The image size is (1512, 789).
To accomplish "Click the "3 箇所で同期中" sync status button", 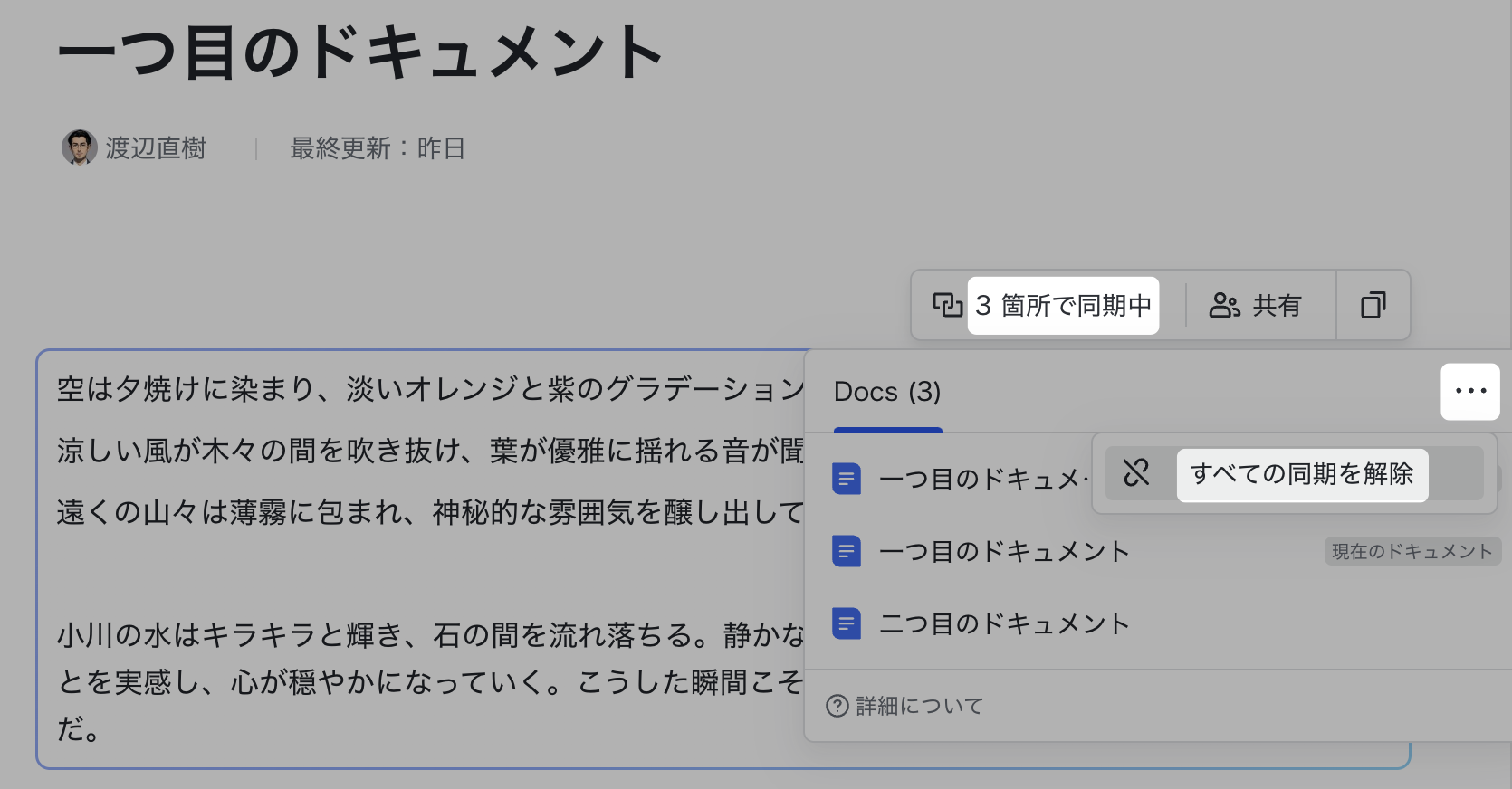I will (1063, 306).
